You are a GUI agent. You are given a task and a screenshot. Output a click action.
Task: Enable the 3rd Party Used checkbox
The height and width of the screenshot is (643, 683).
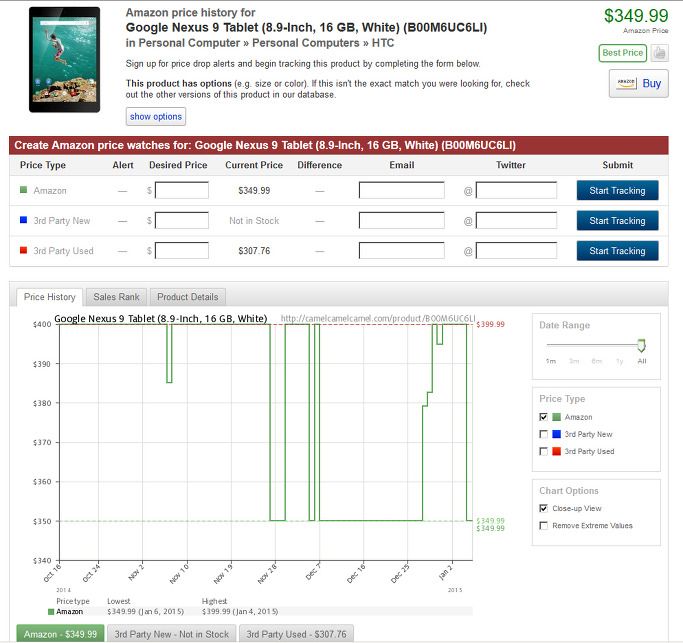tap(543, 451)
